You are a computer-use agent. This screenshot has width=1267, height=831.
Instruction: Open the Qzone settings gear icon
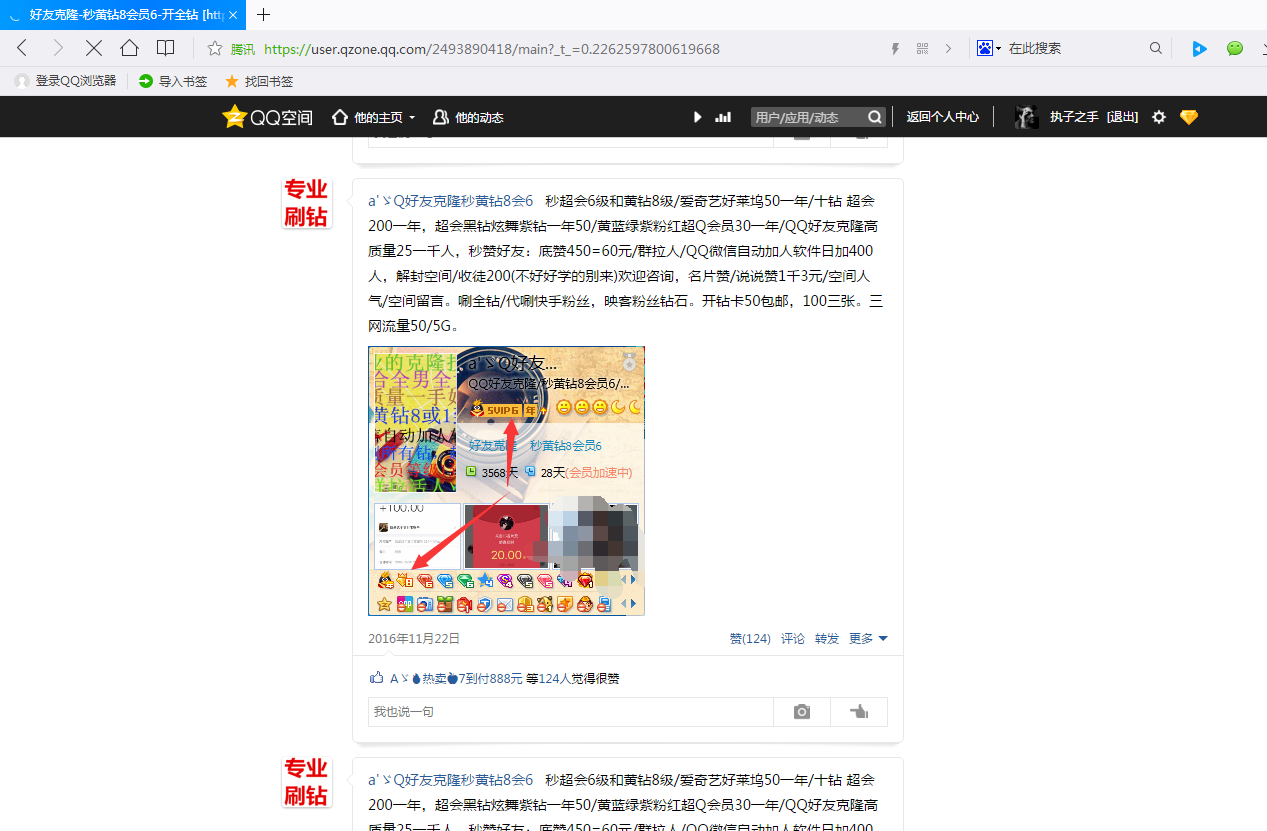pyautogui.click(x=1159, y=117)
